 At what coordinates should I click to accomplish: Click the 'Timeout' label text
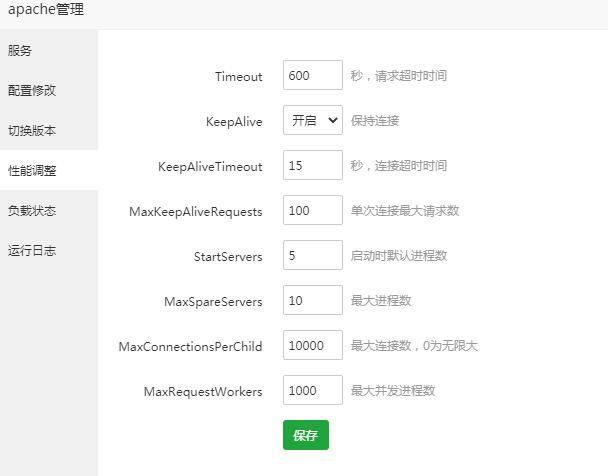(238, 76)
